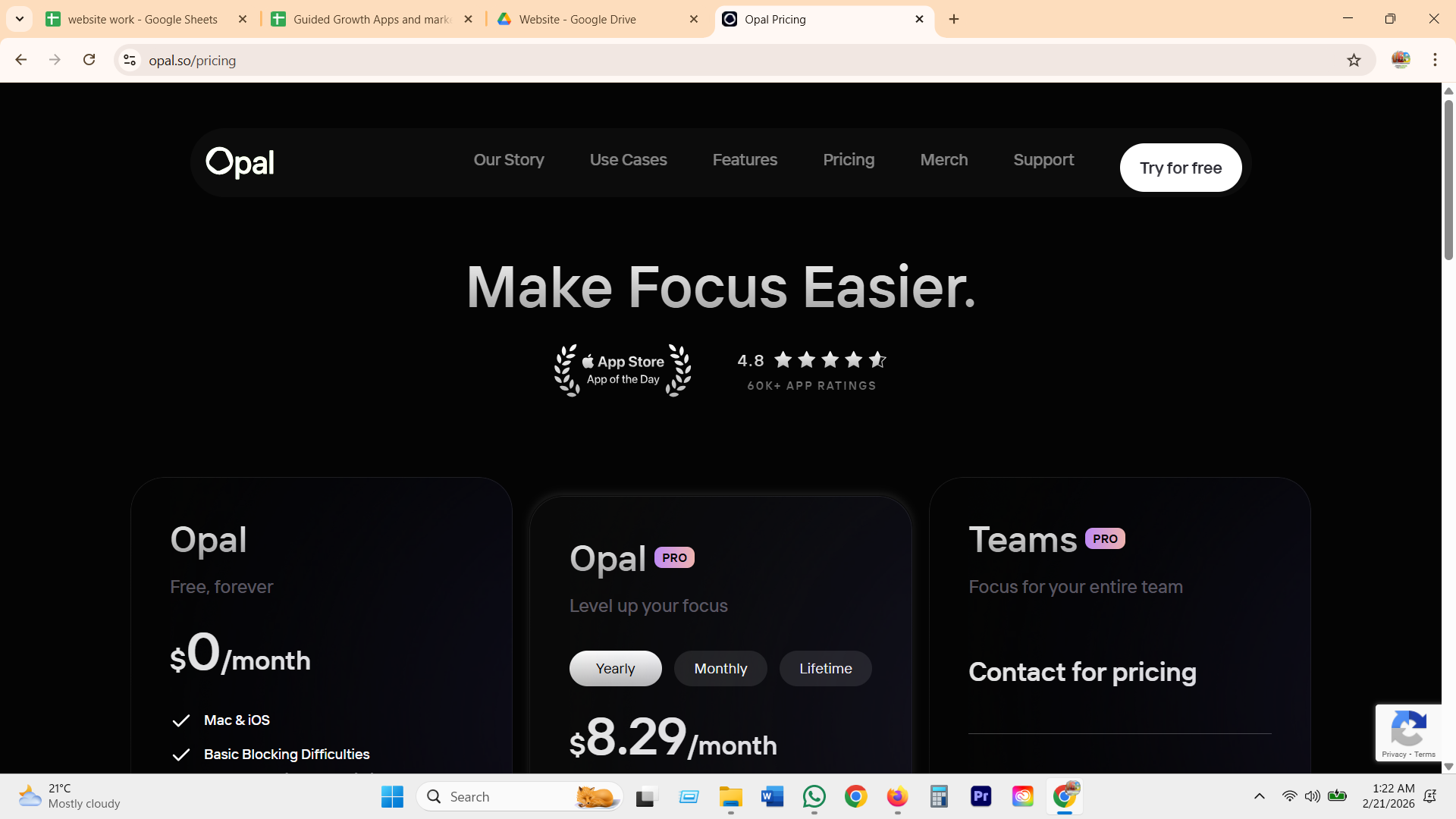Click the page vertical scrollbar thumb
This screenshot has height=819, width=1456.
point(1448,180)
